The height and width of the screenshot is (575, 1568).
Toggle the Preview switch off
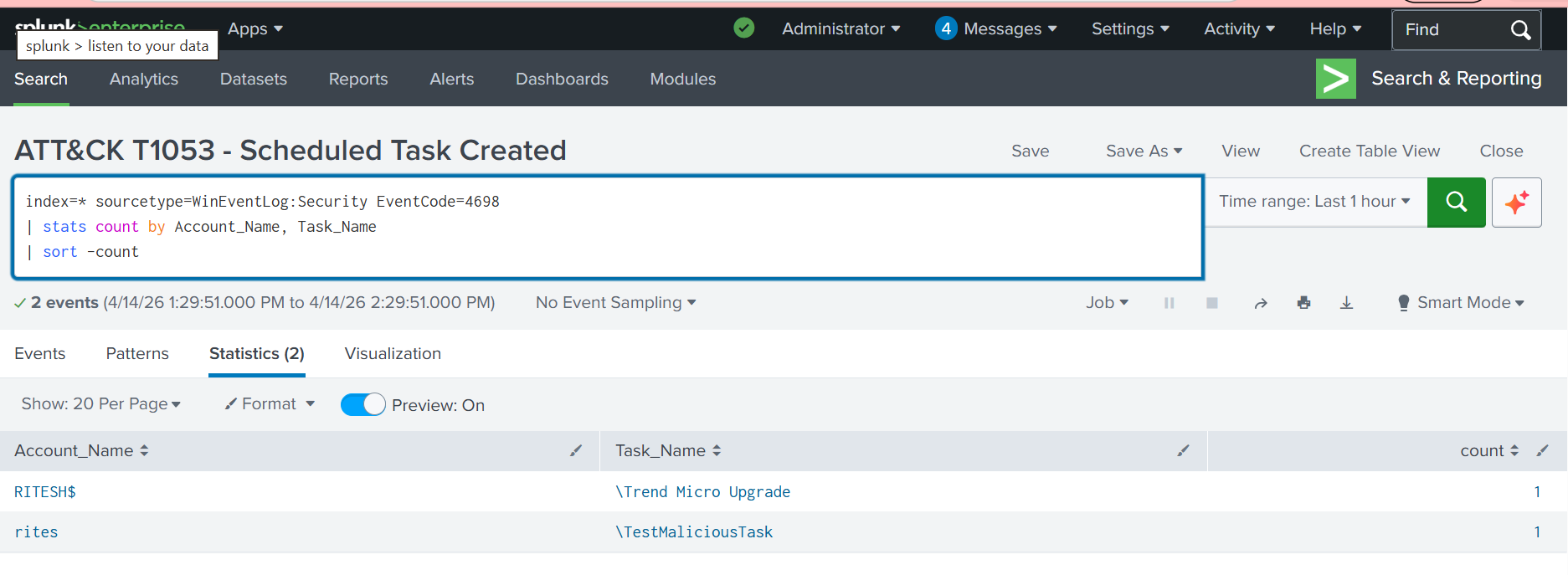pos(362,405)
